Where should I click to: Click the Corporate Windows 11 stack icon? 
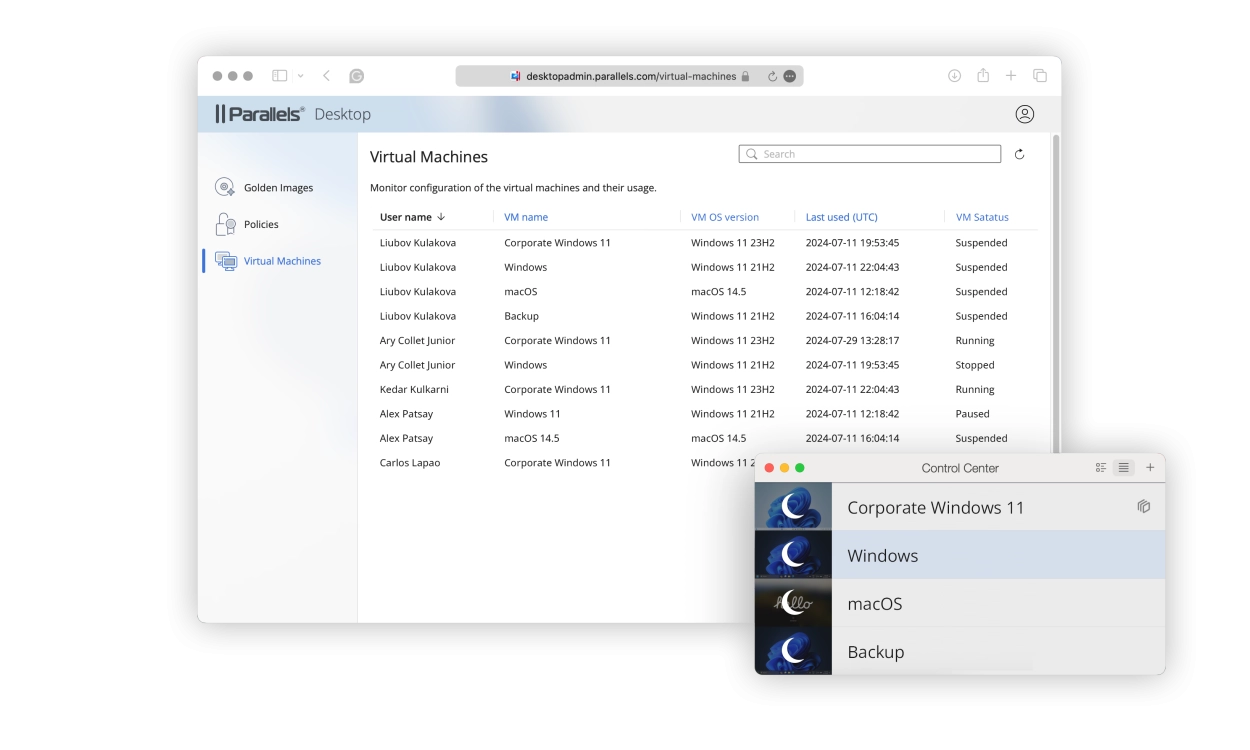click(x=1144, y=507)
